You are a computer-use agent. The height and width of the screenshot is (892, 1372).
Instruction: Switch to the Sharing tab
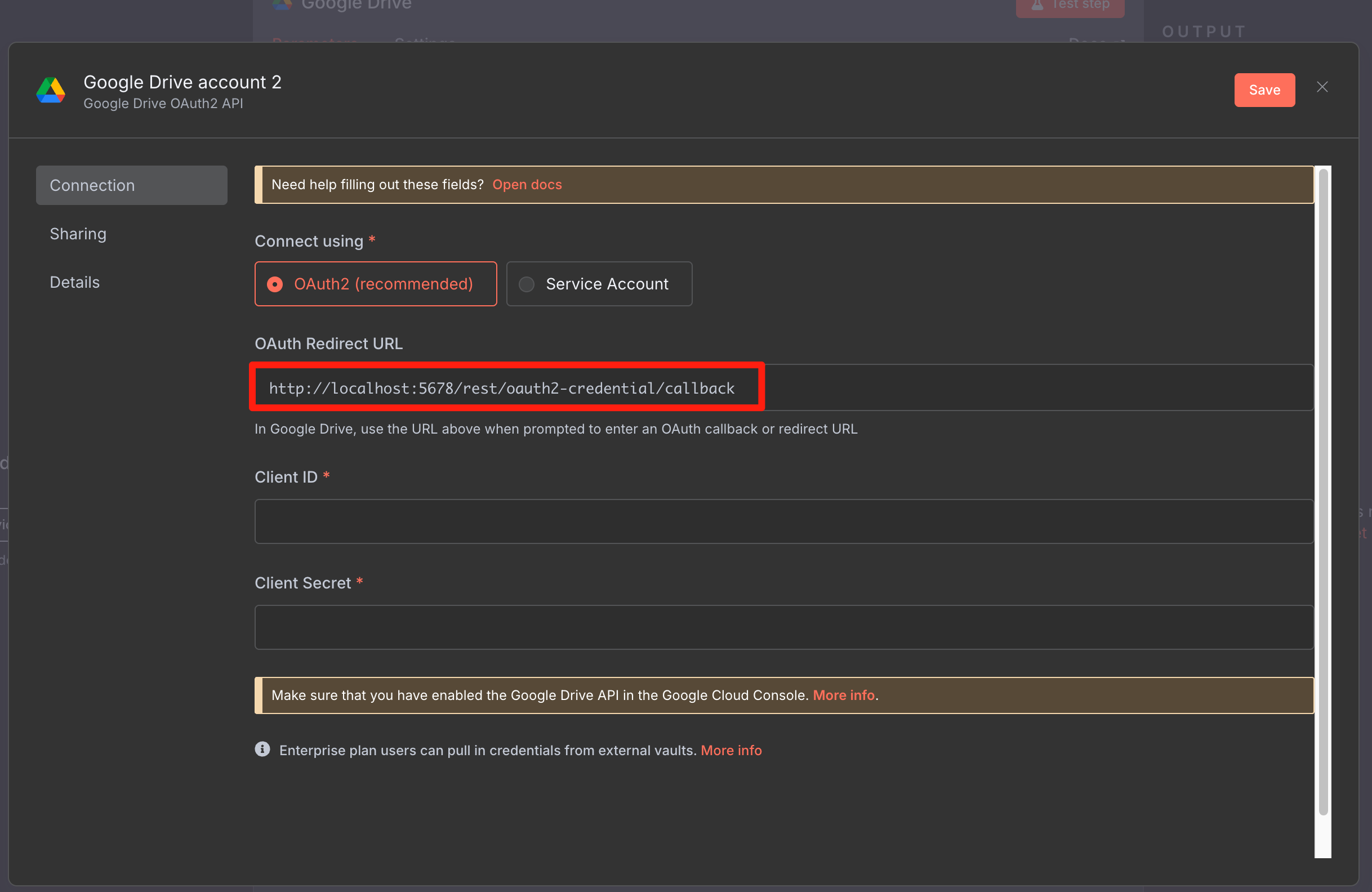click(78, 233)
